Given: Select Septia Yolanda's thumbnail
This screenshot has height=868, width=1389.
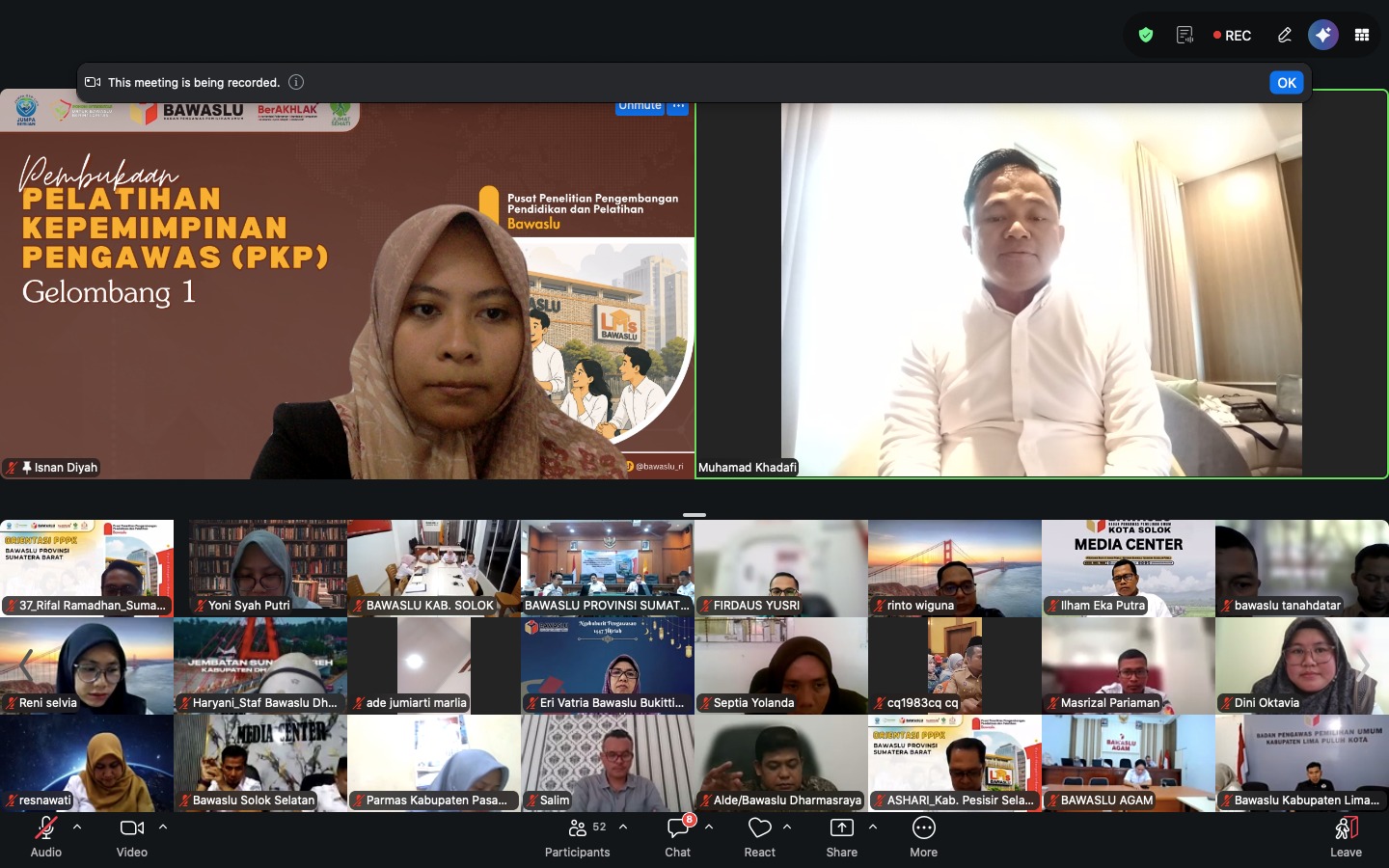Looking at the screenshot, I should click(781, 665).
